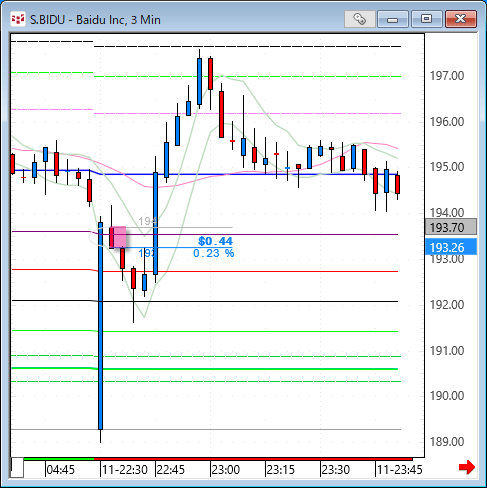
Task: Close the S.BIDU chart window
Action: click(x=461, y=19)
